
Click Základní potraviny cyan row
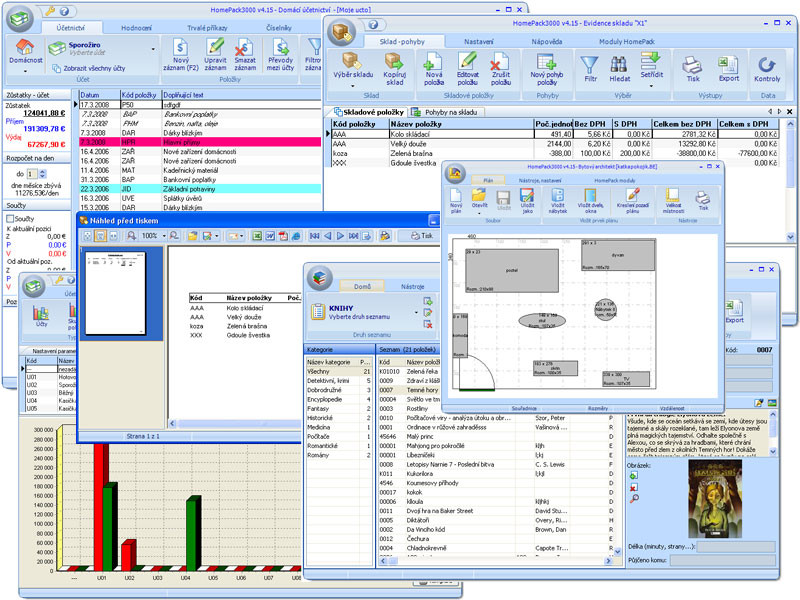[x=201, y=189]
